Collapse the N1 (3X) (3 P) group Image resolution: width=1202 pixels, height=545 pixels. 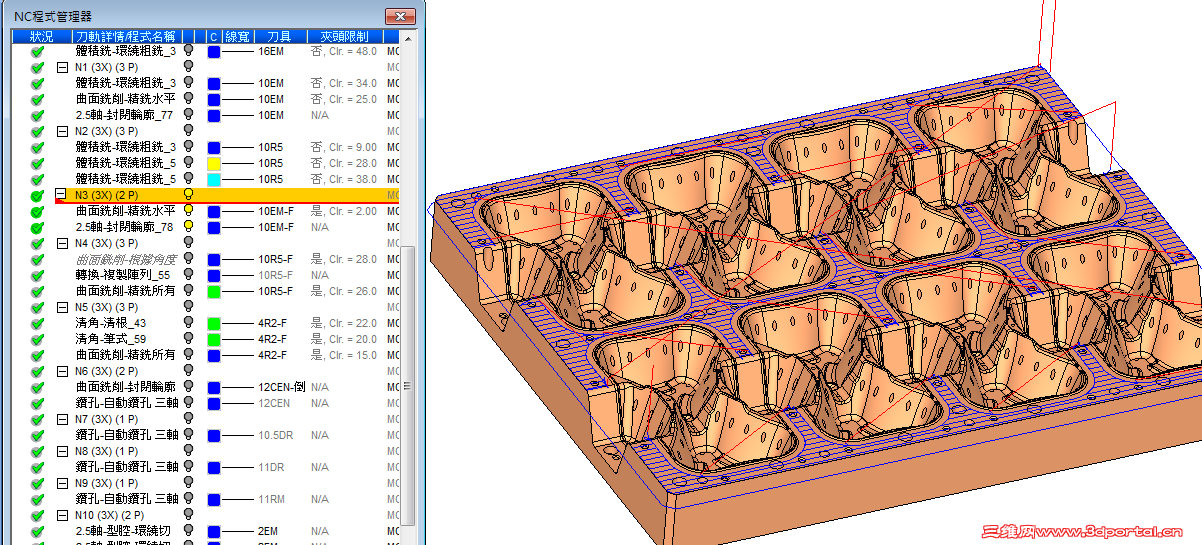pos(62,67)
